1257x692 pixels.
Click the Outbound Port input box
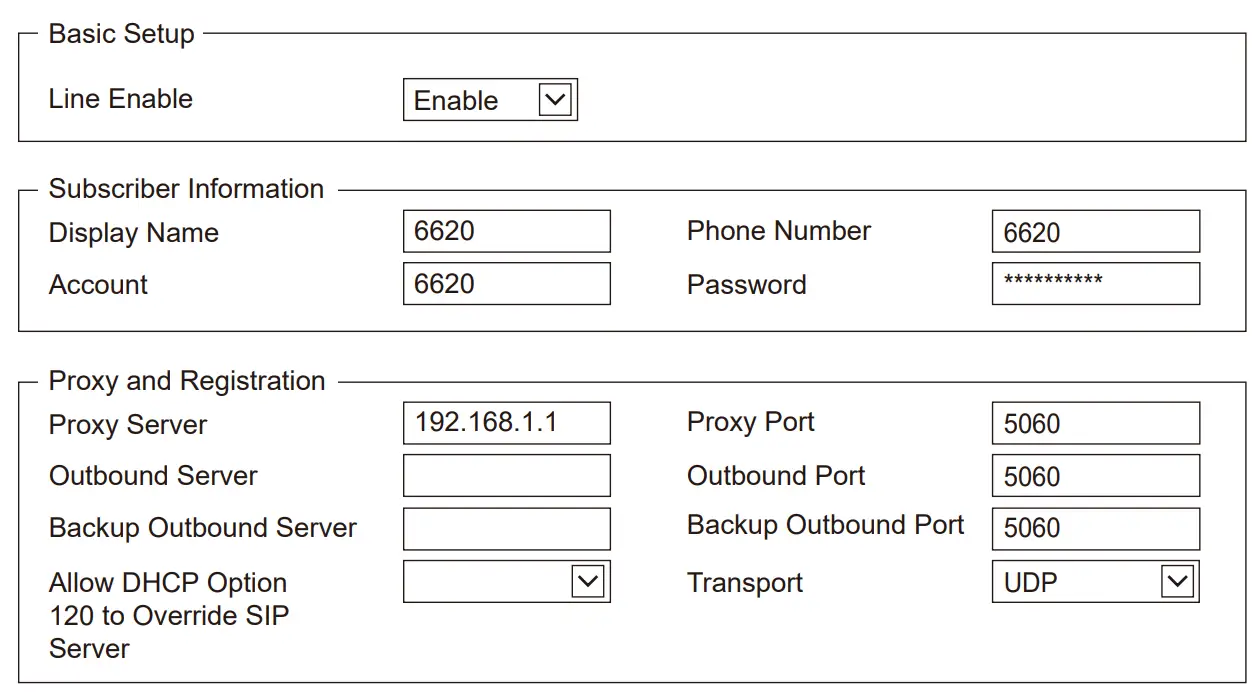[1095, 476]
